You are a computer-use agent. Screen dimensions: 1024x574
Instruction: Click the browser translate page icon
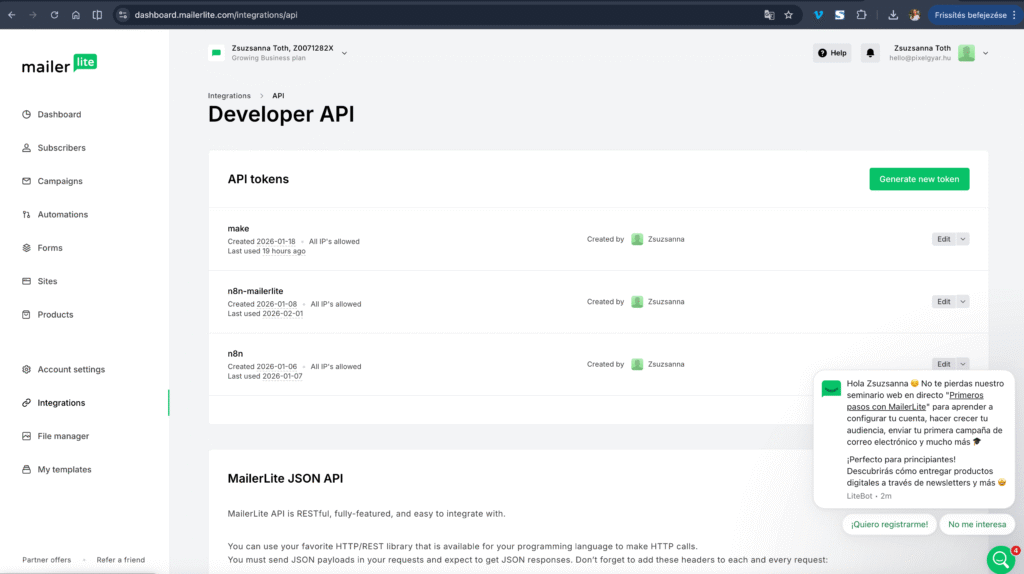pos(769,15)
